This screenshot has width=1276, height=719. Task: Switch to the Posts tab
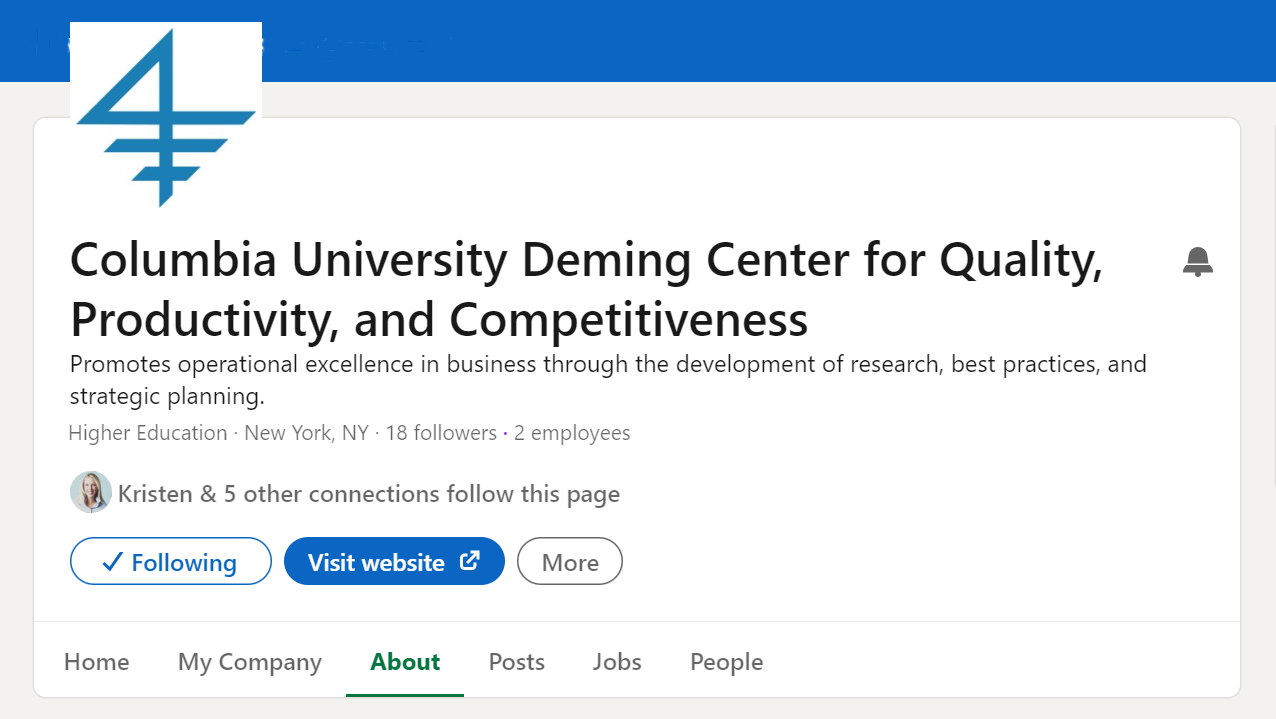pos(516,662)
